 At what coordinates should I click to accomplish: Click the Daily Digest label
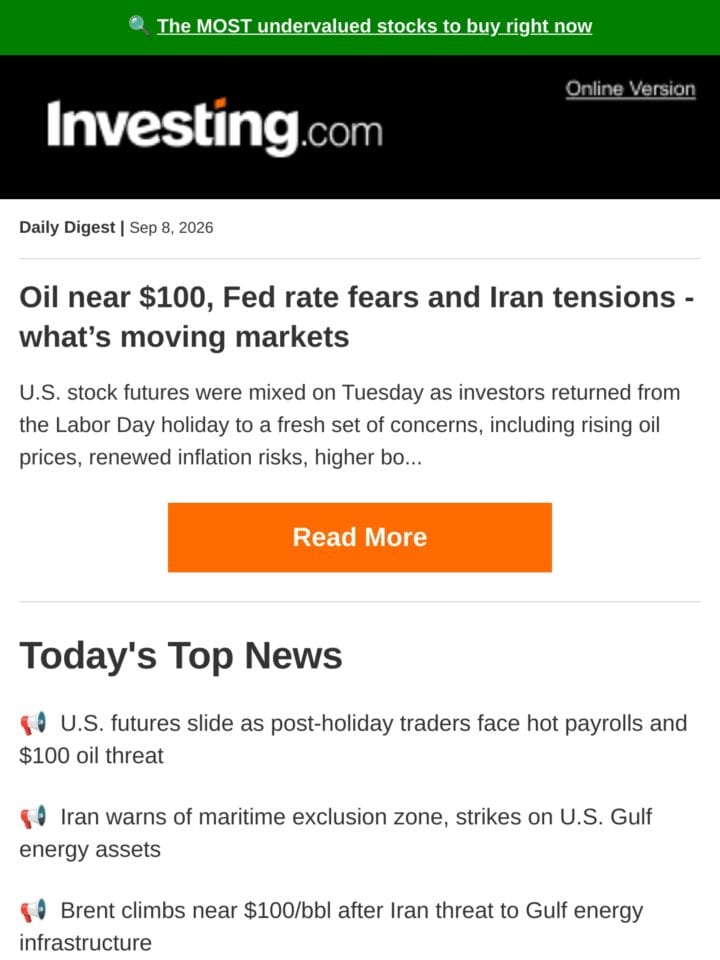coord(67,227)
